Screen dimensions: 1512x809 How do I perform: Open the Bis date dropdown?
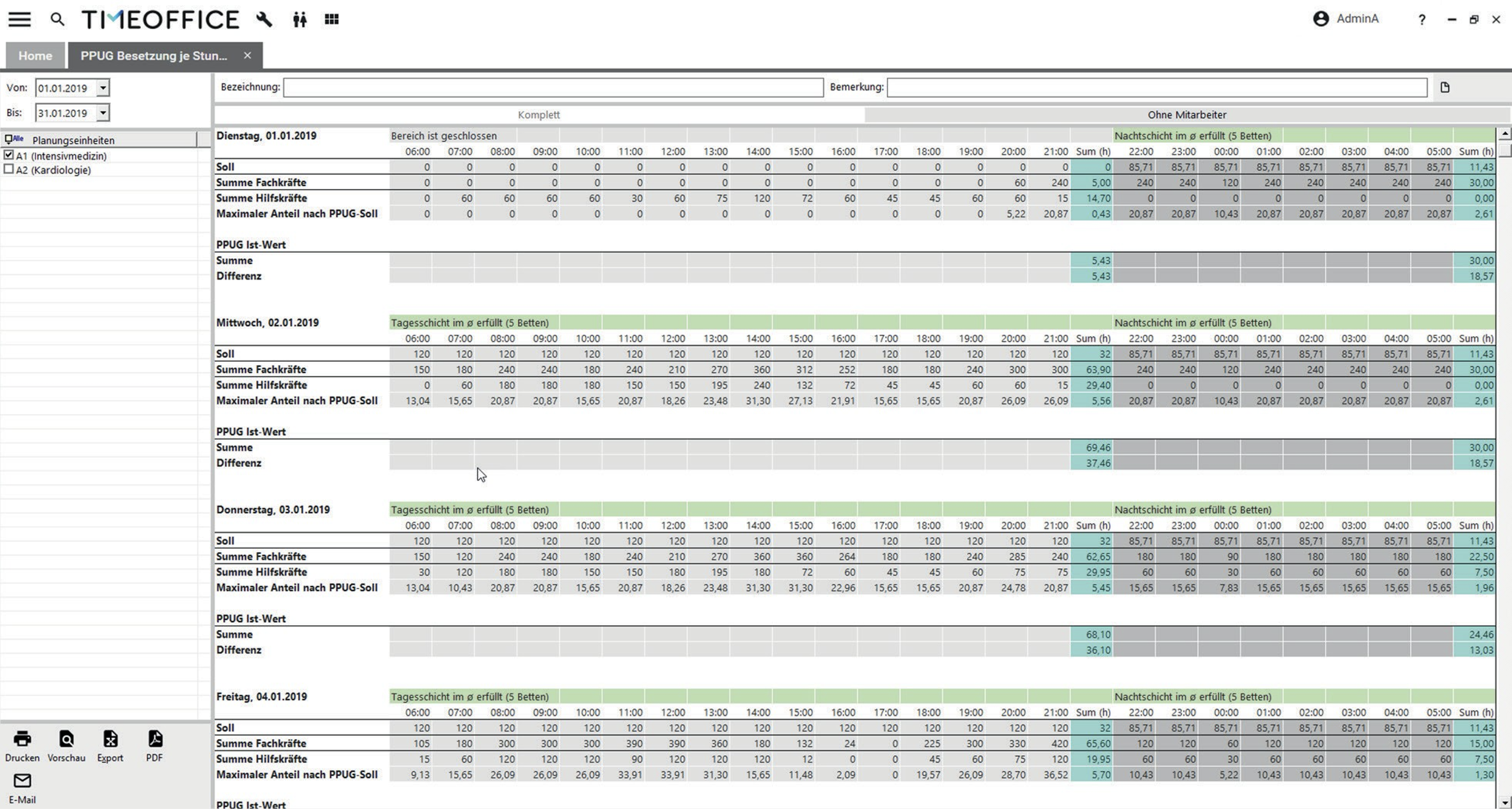coord(103,113)
